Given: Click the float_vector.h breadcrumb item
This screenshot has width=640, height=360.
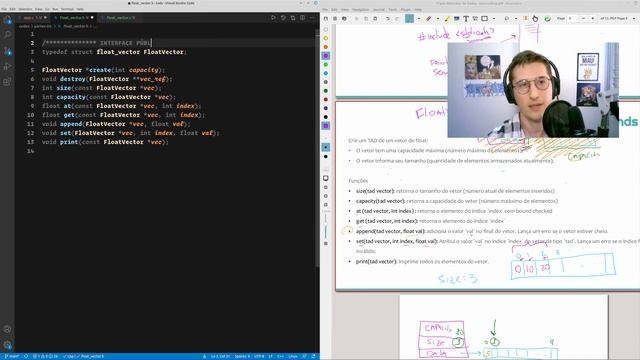Looking at the screenshot, I should coord(76,26).
